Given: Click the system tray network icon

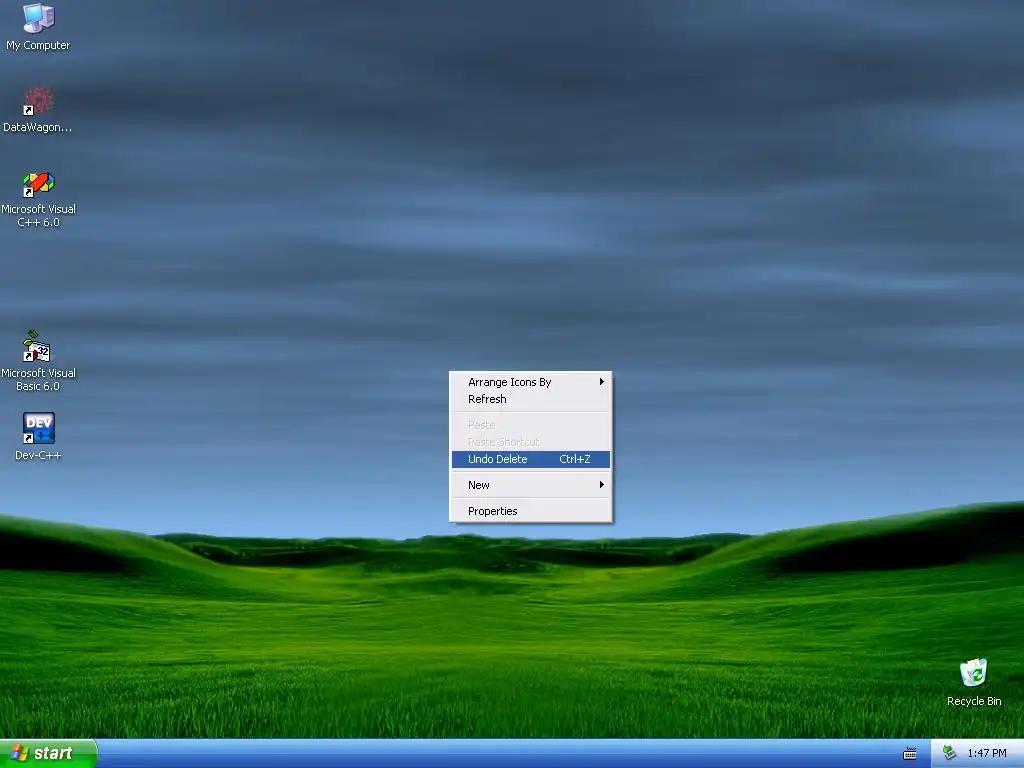Looking at the screenshot, I should pos(950,753).
